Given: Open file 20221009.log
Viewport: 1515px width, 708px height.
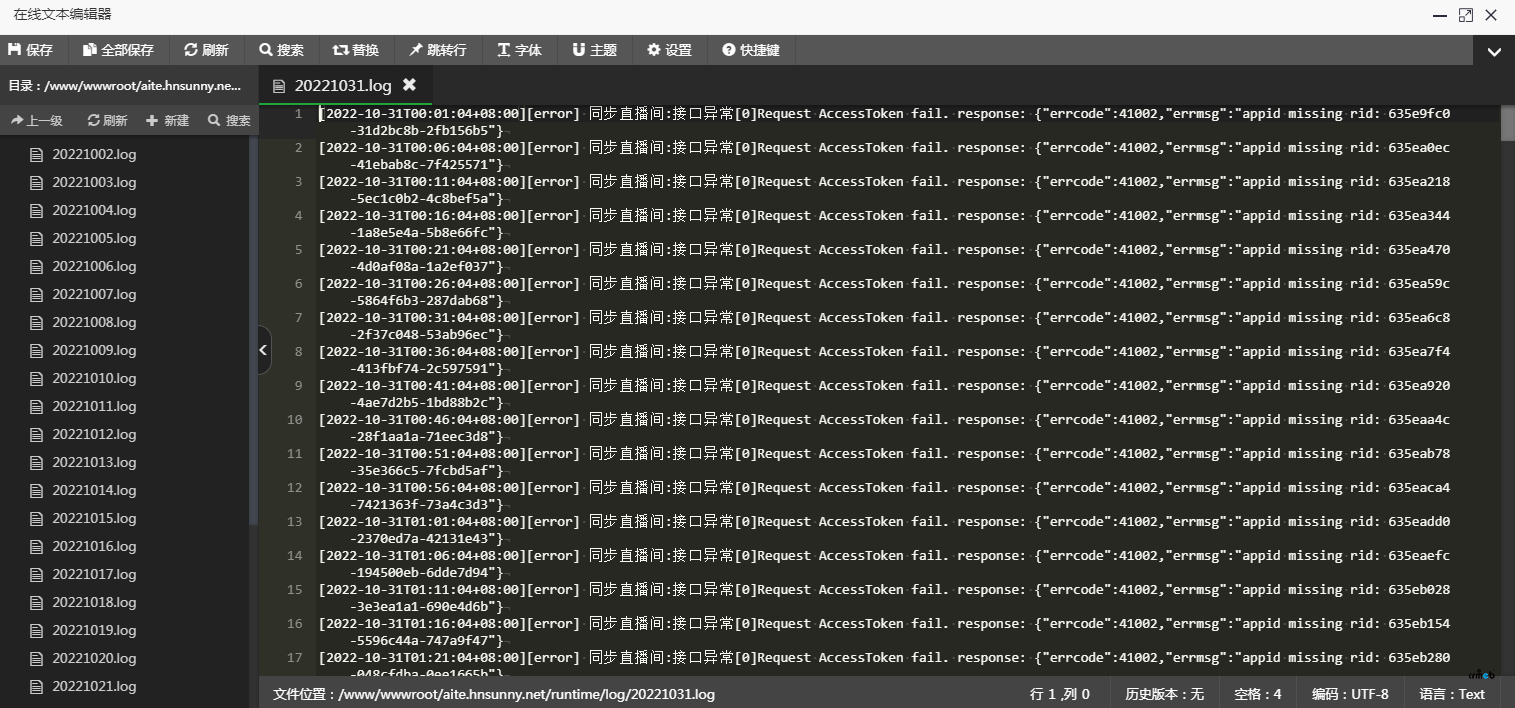Looking at the screenshot, I should [x=94, y=350].
